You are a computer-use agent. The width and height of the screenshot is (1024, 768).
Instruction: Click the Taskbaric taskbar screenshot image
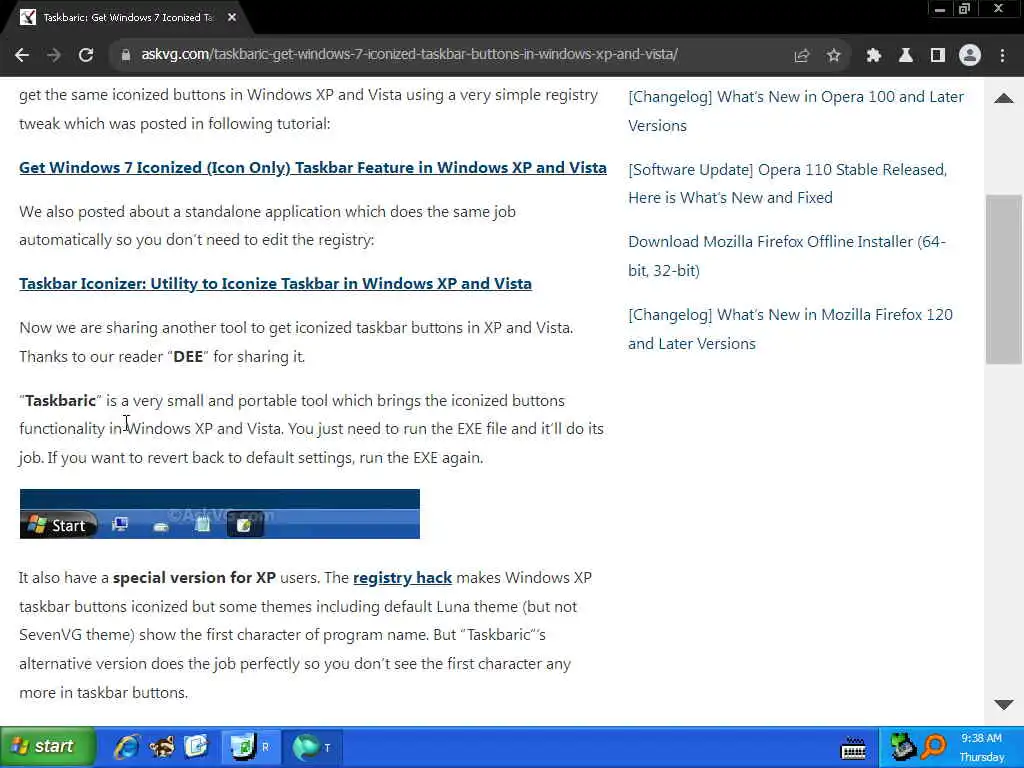pos(219,514)
